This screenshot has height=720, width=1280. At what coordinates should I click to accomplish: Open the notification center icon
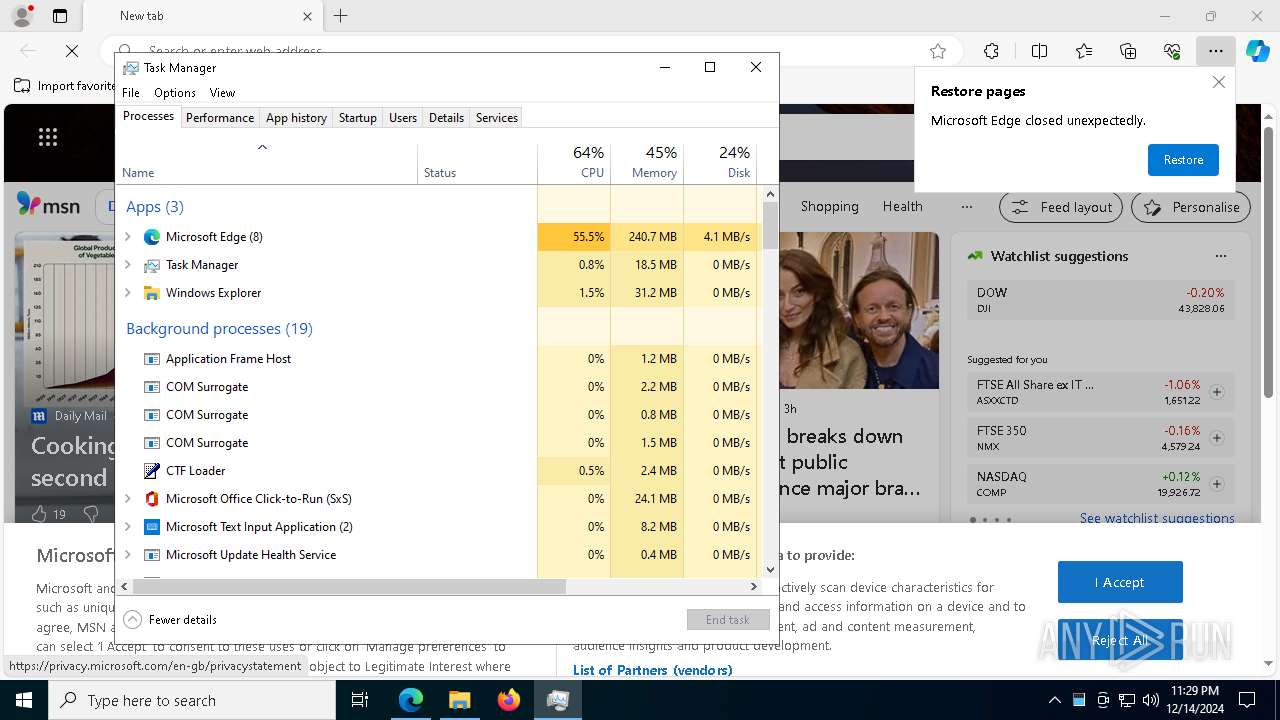point(1247,700)
